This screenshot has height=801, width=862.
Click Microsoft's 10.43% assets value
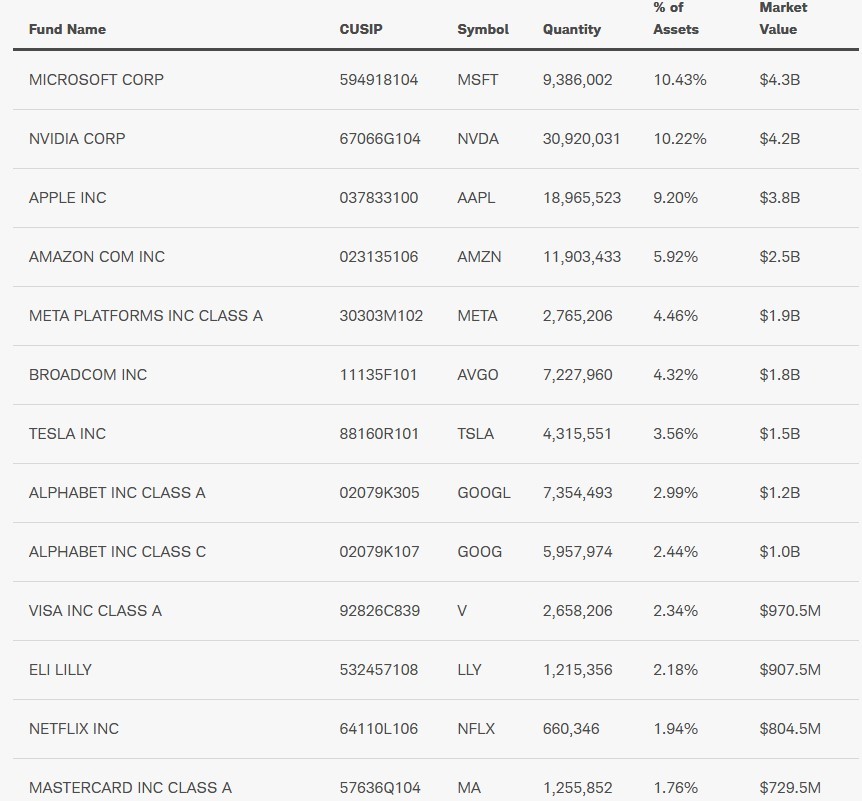tap(680, 79)
